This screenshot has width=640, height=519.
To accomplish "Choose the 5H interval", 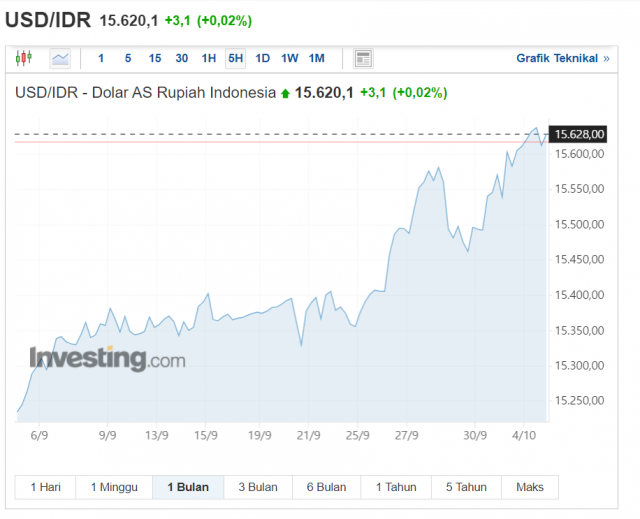I will [x=235, y=59].
